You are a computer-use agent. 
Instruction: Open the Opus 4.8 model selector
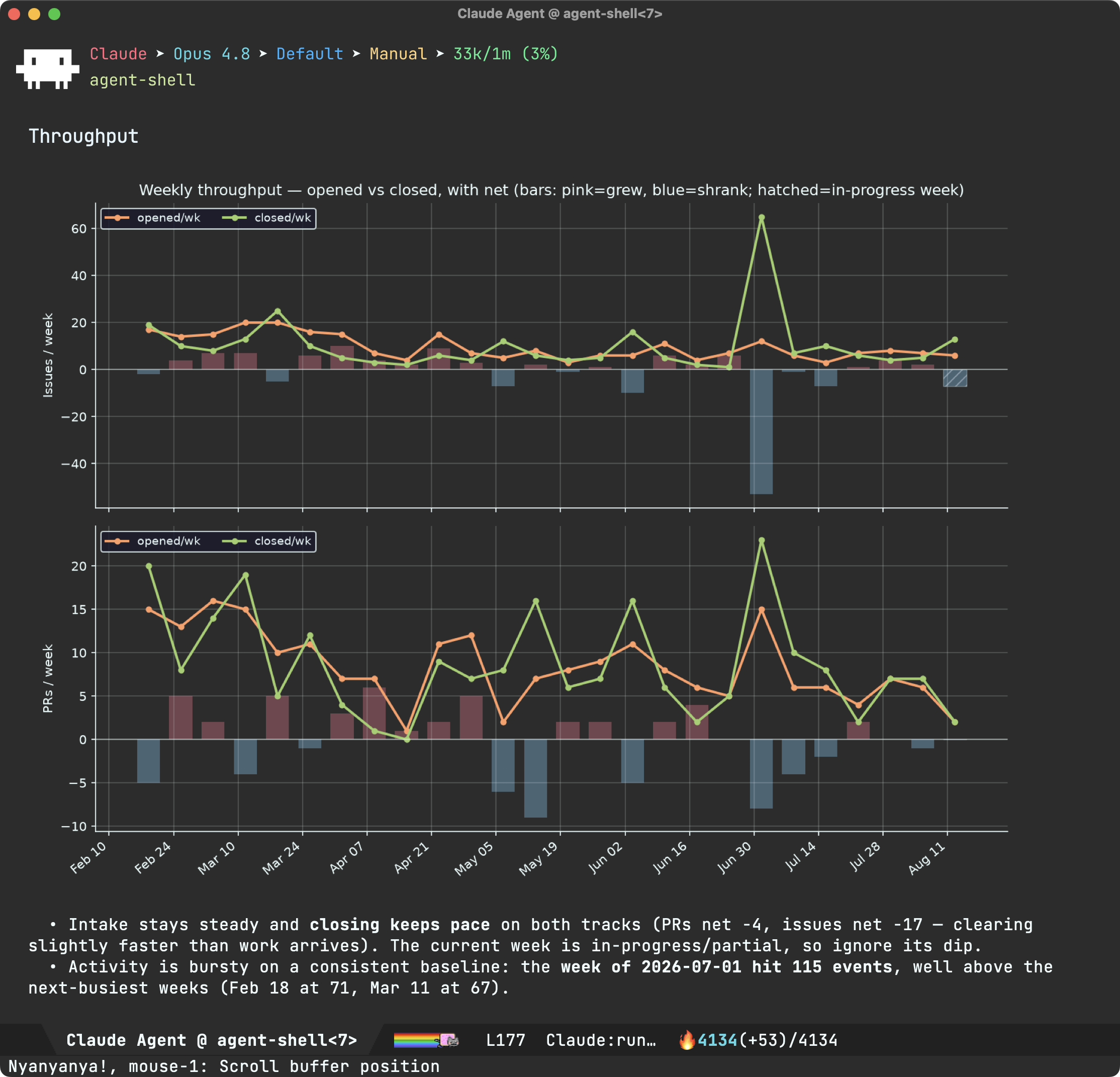click(x=212, y=54)
